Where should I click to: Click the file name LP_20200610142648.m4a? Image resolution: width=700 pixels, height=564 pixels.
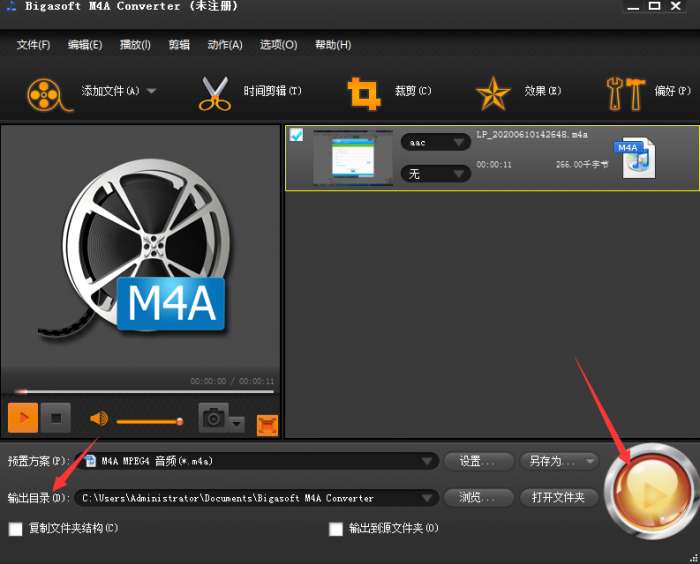coord(532,134)
